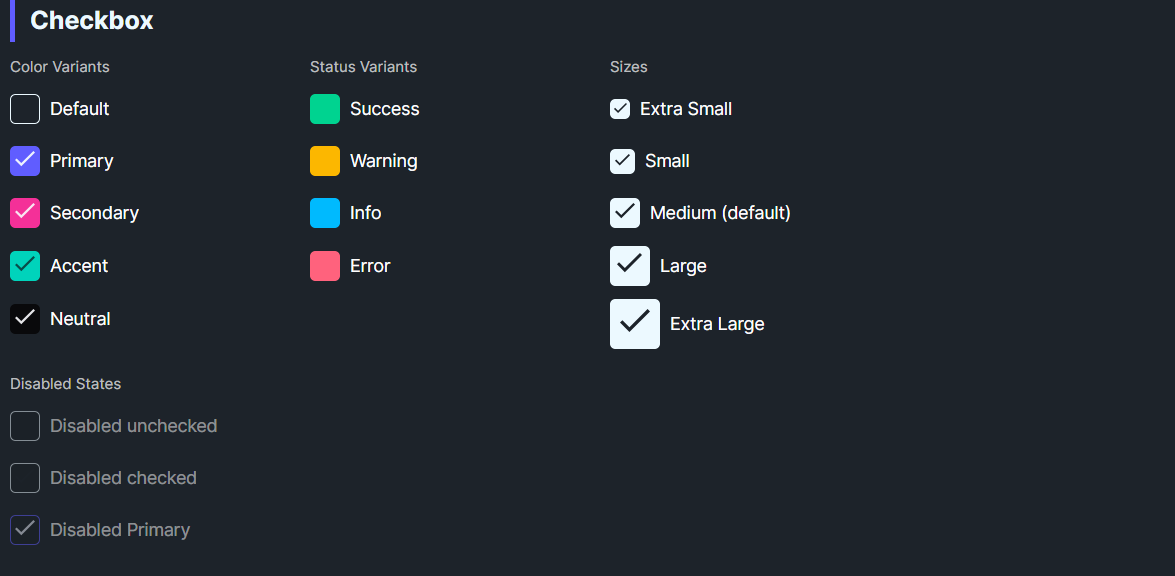Viewport: 1175px width, 576px height.
Task: Toggle the Warning yellow checkbox
Action: [324, 160]
